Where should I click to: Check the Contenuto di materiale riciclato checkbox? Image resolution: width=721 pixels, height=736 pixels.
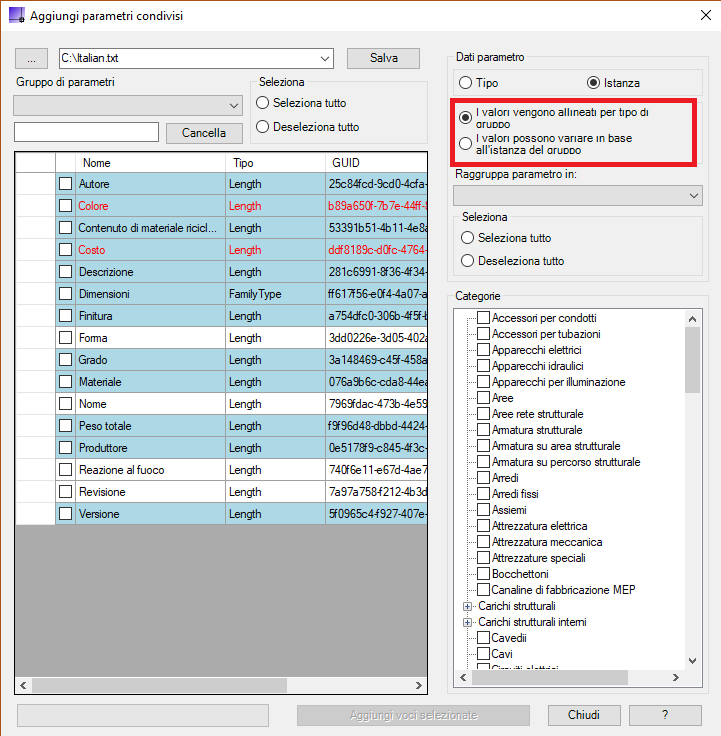tap(66, 228)
